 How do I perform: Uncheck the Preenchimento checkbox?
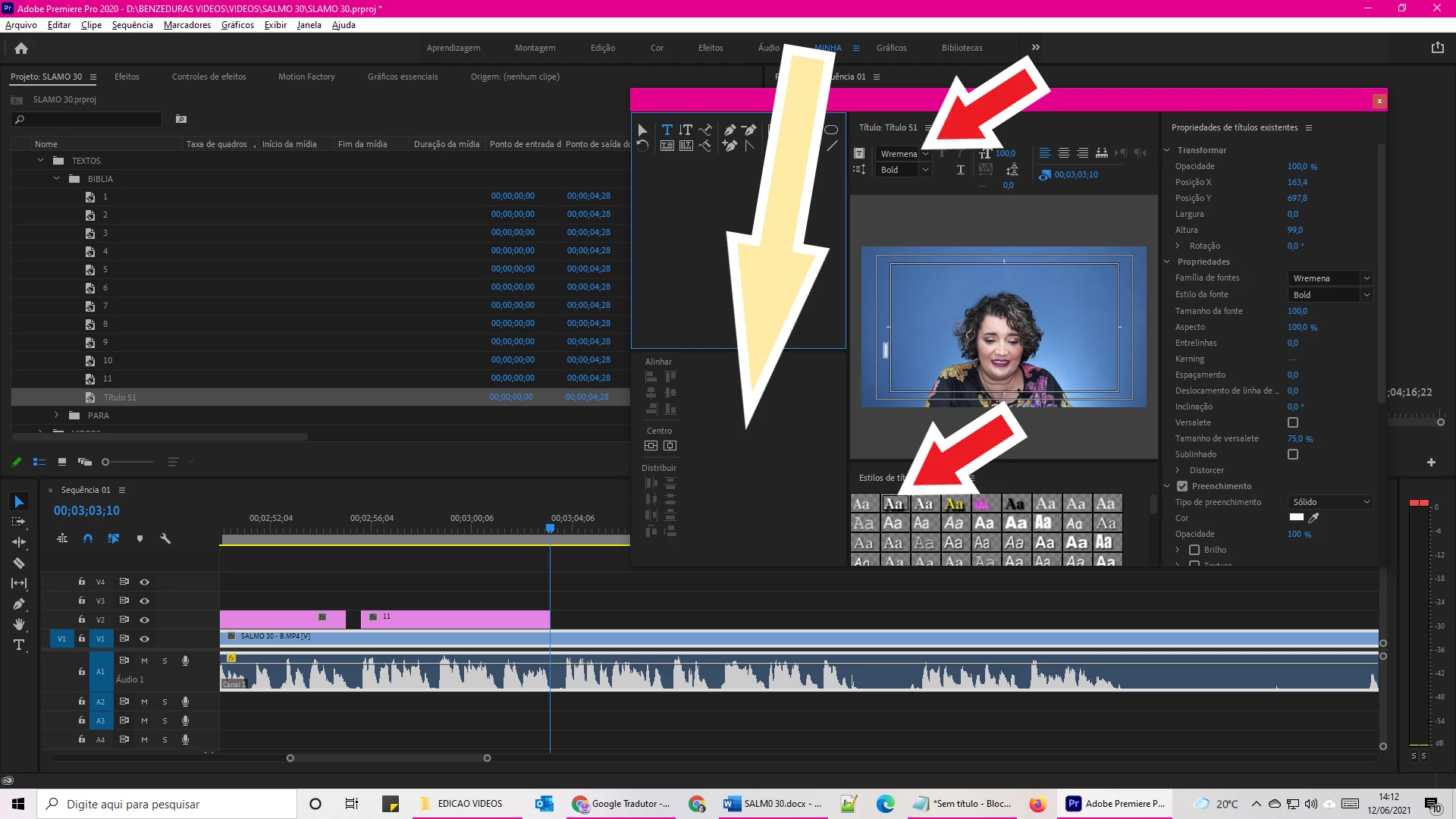pos(1182,486)
